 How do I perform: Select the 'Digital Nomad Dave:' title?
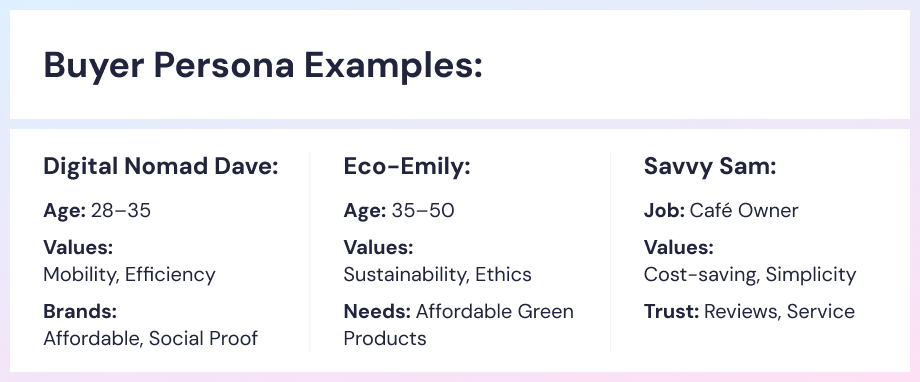161,166
